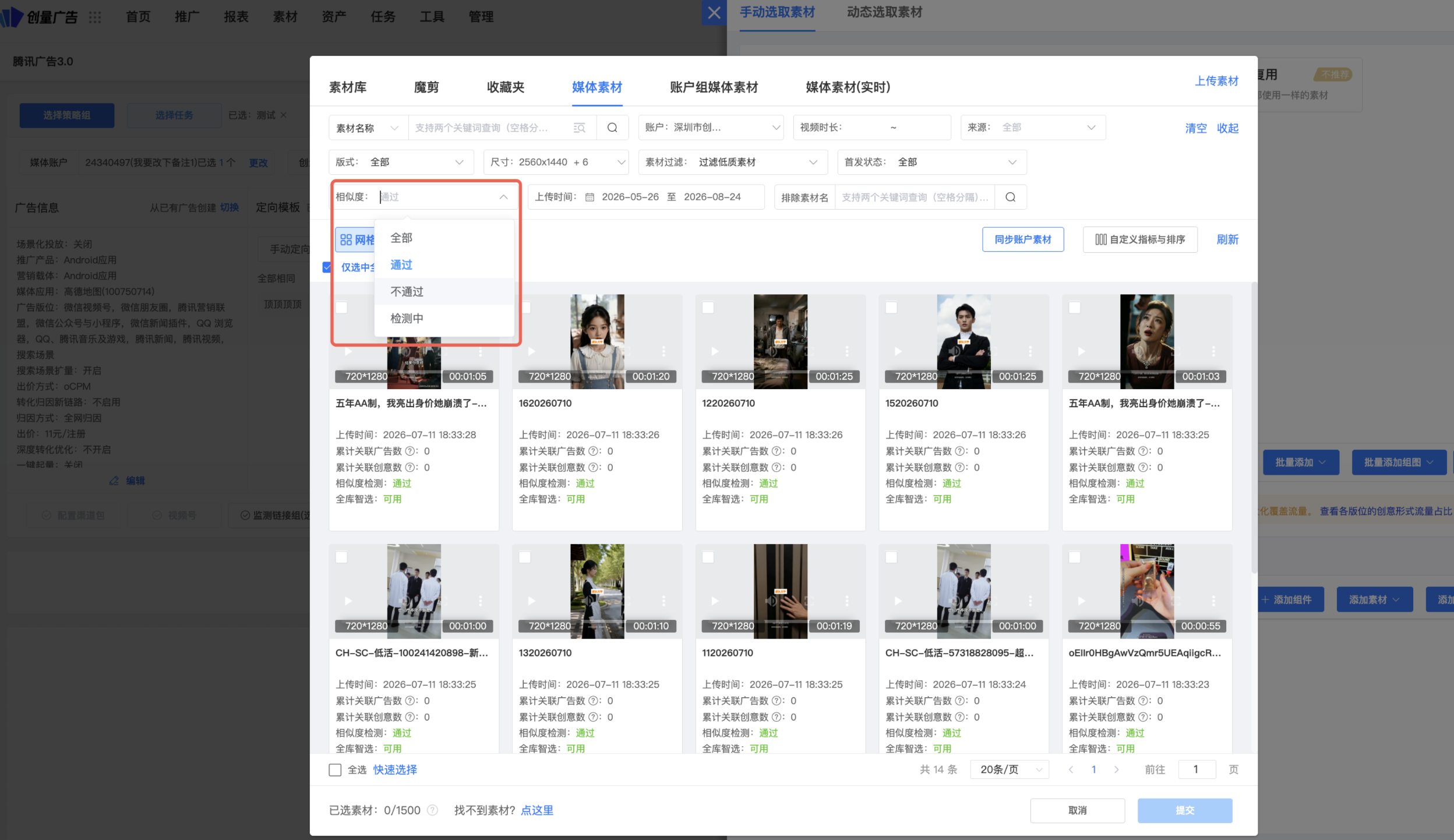1454x840 pixels.
Task: Switch to the 媒体素材(实时) tab
Action: point(848,87)
